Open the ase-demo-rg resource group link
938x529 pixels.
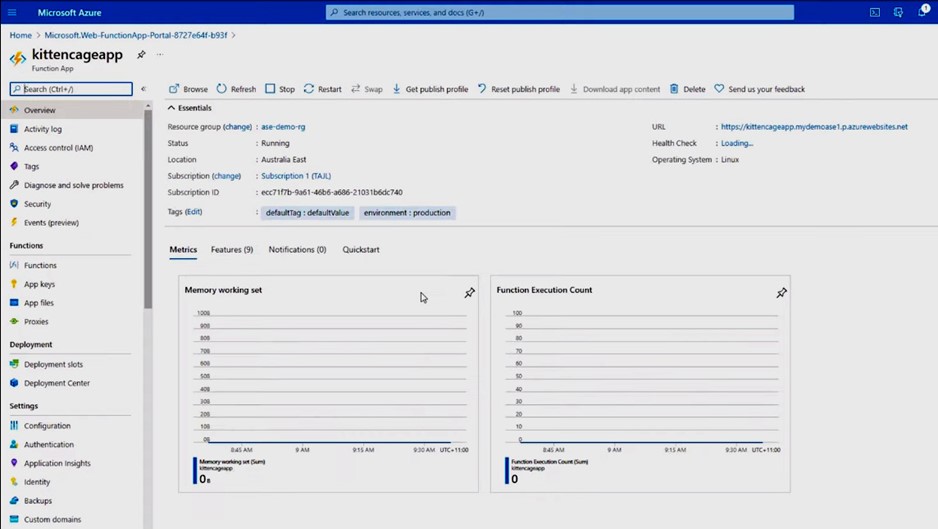[283, 127]
